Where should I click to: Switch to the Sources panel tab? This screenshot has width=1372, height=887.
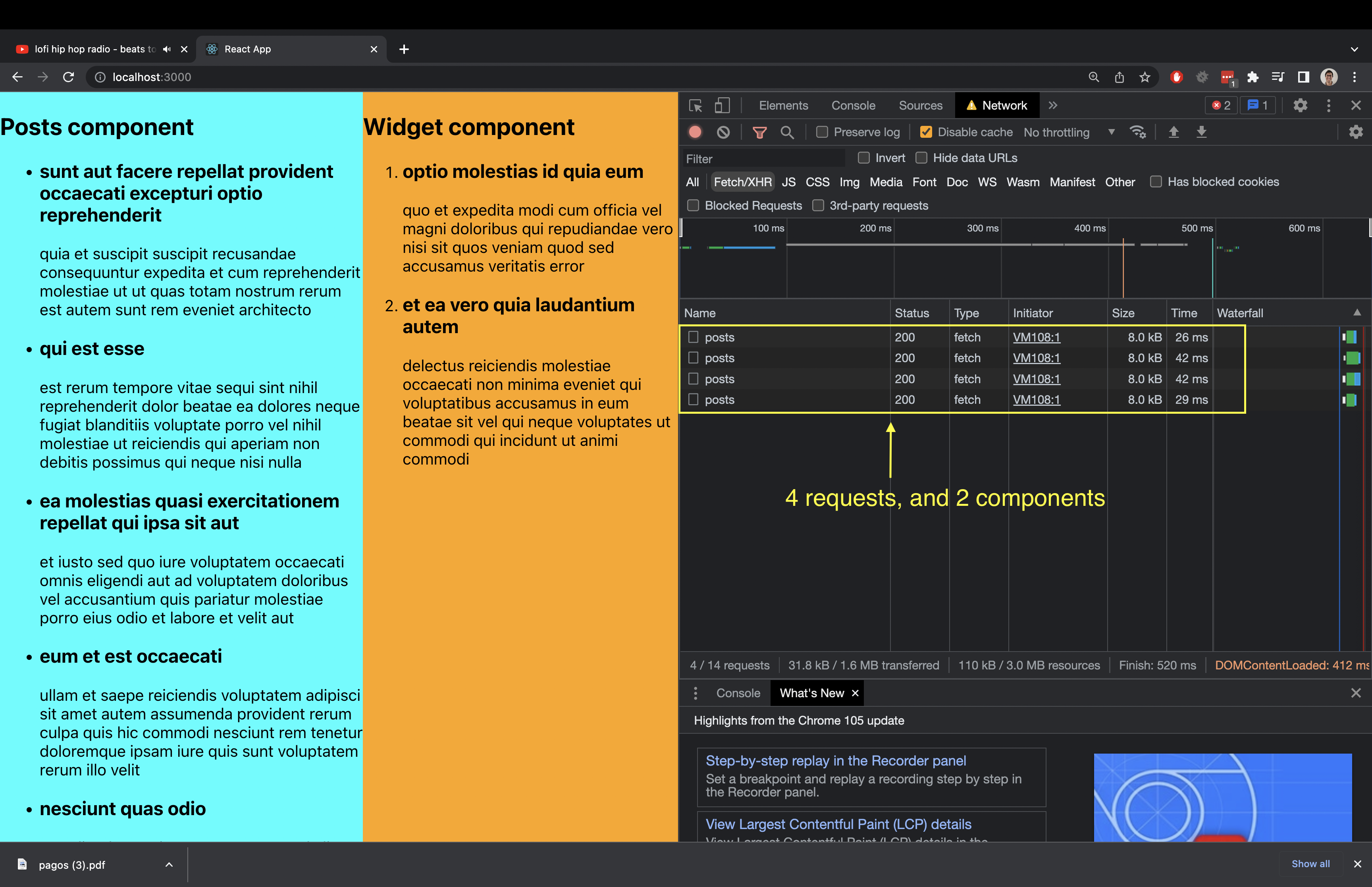coord(920,105)
